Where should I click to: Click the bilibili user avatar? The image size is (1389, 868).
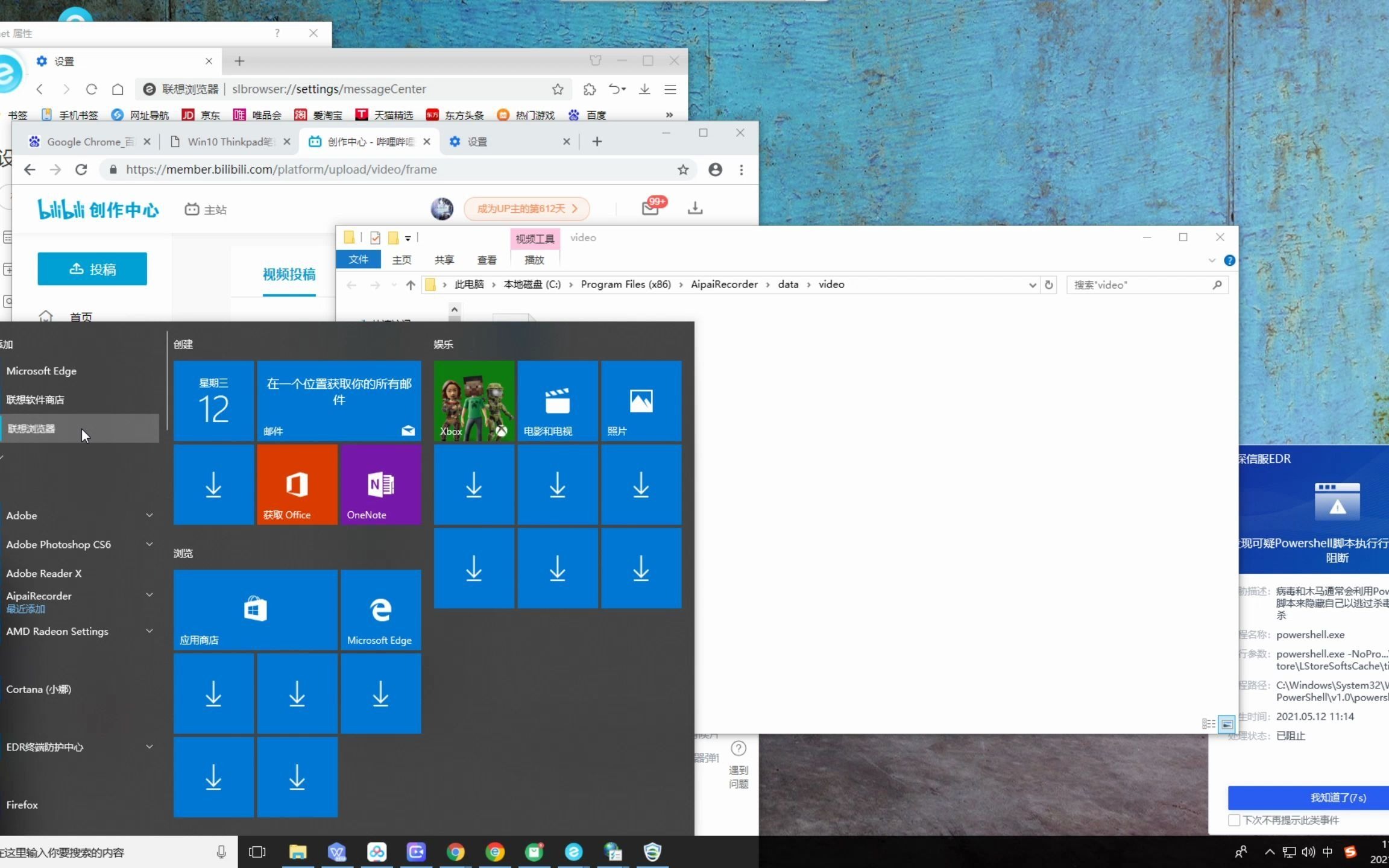pyautogui.click(x=442, y=209)
